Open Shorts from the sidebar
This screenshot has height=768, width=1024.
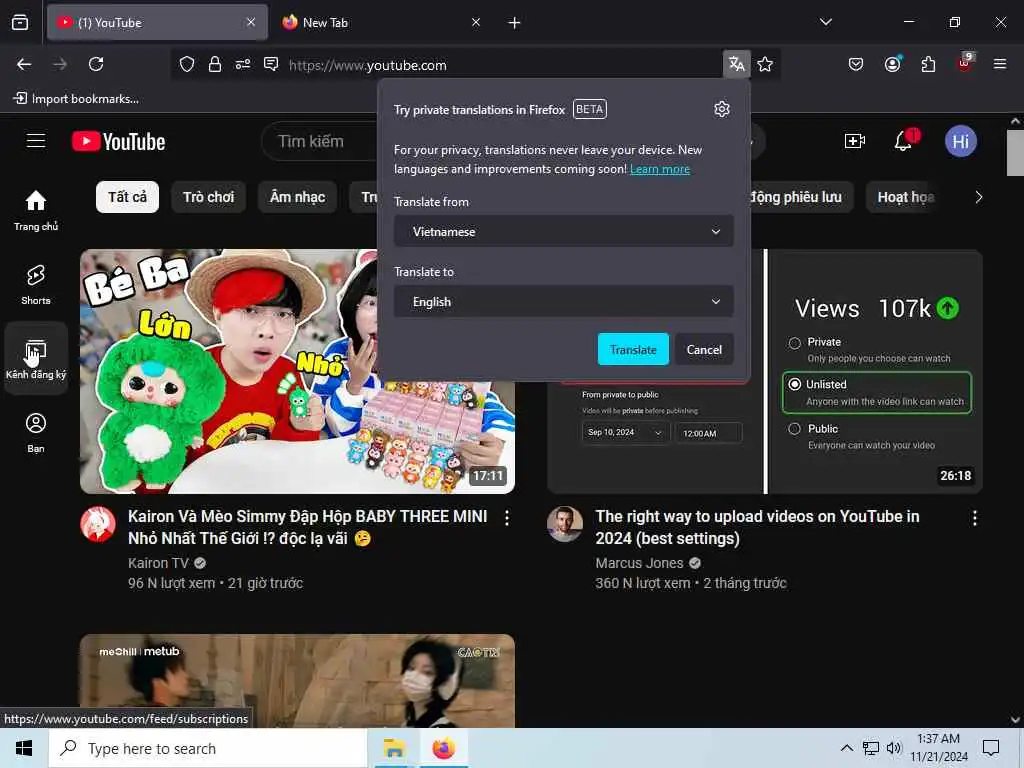click(36, 285)
